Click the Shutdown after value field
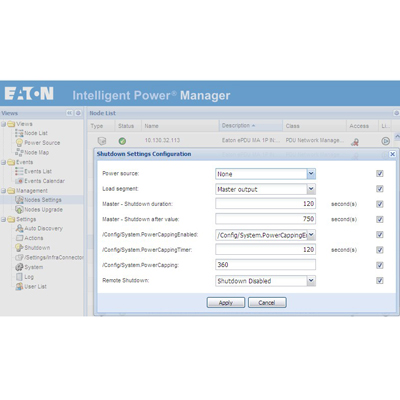This screenshot has height=400, width=400. [x=265, y=219]
